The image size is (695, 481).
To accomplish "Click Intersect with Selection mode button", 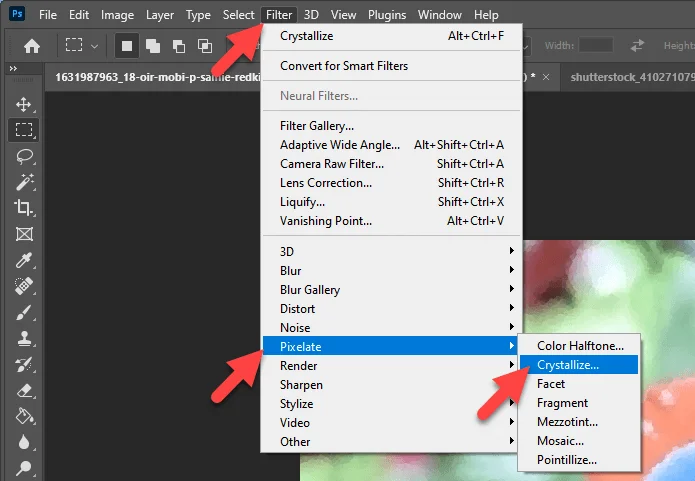I will click(x=205, y=46).
